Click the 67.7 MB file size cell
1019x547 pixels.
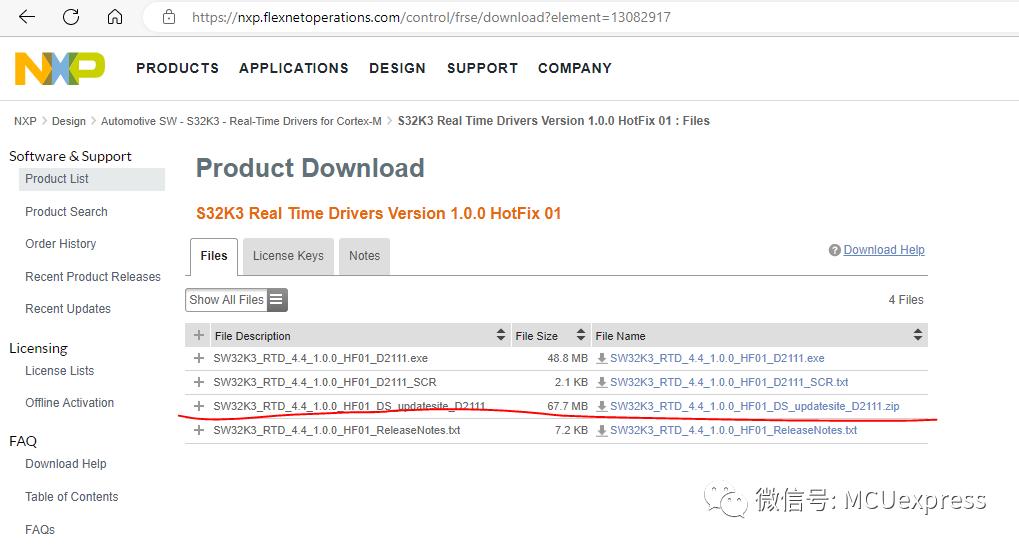tap(567, 407)
